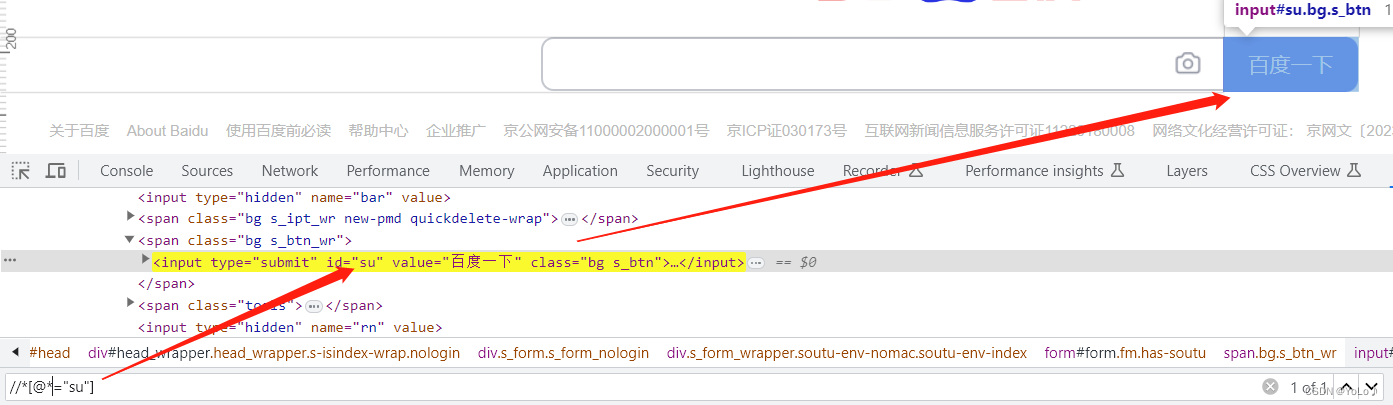Screen dimensions: 1393x405
Task: Open the 京ICP证030173号 link
Action: click(786, 131)
